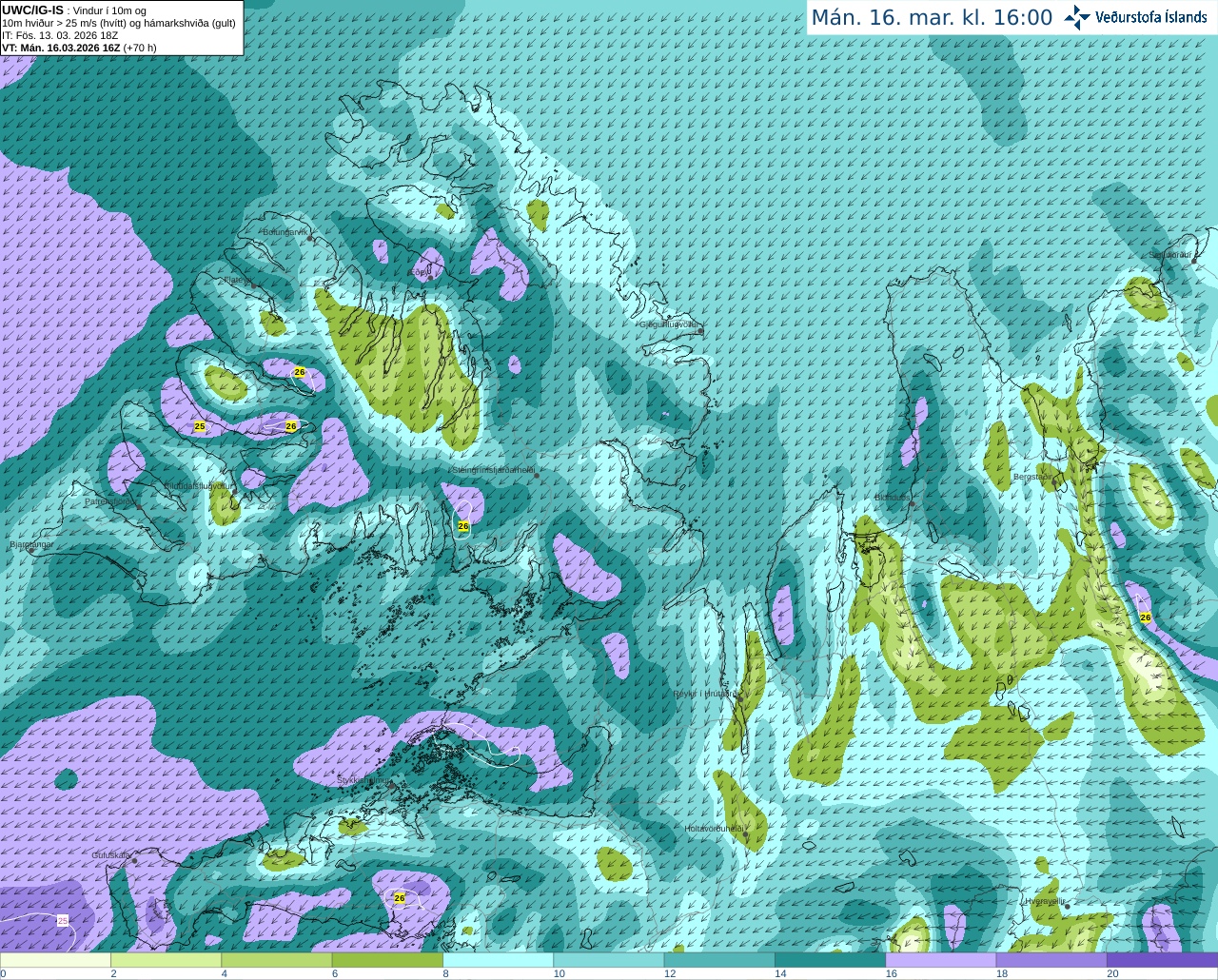Click the IT: Fös. 13. 03. 2026 18Z line
This screenshot has width=1218, height=980.
coord(60,35)
